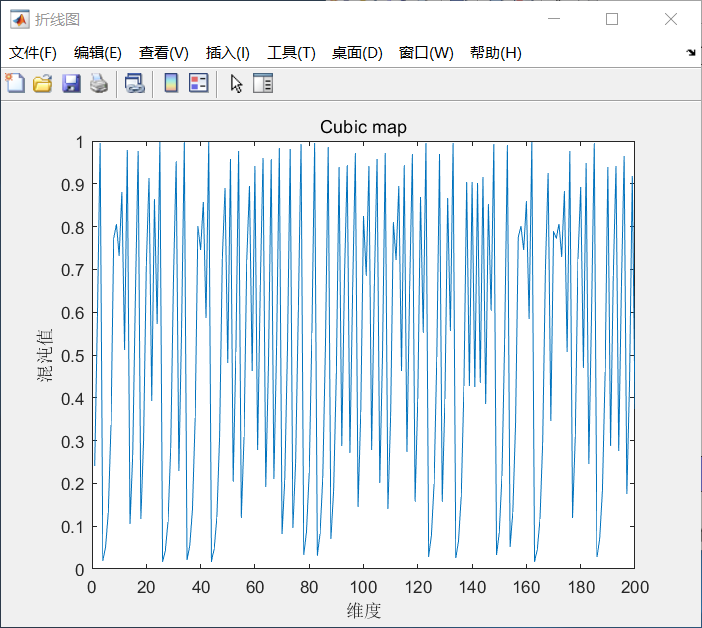
Task: Click the x-axis tick label 200
Action: [x=635, y=587]
